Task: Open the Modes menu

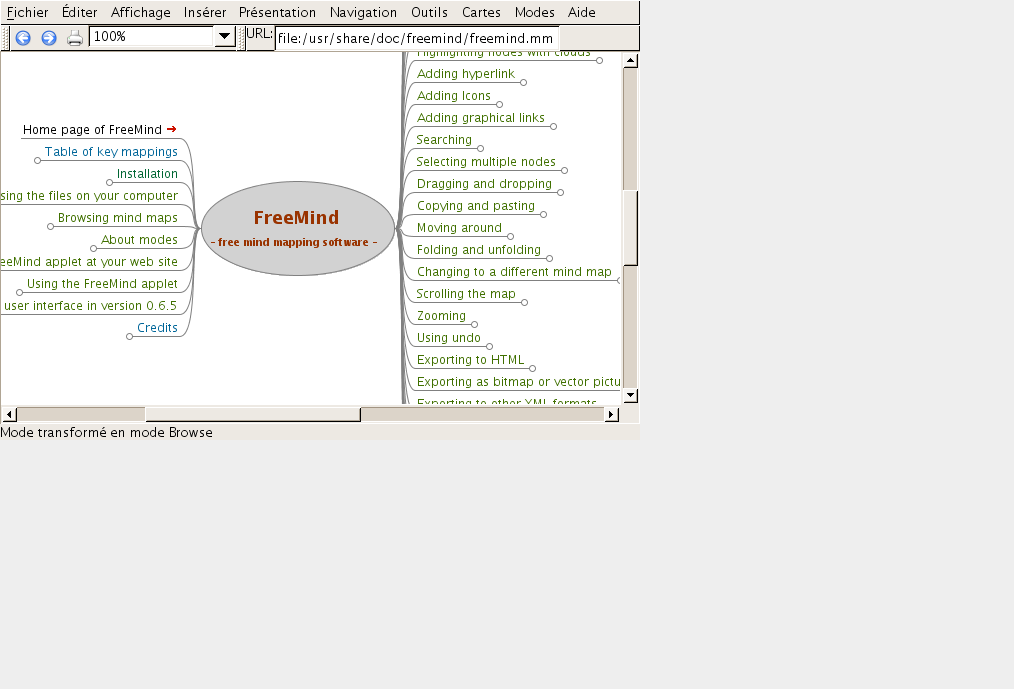Action: point(535,12)
